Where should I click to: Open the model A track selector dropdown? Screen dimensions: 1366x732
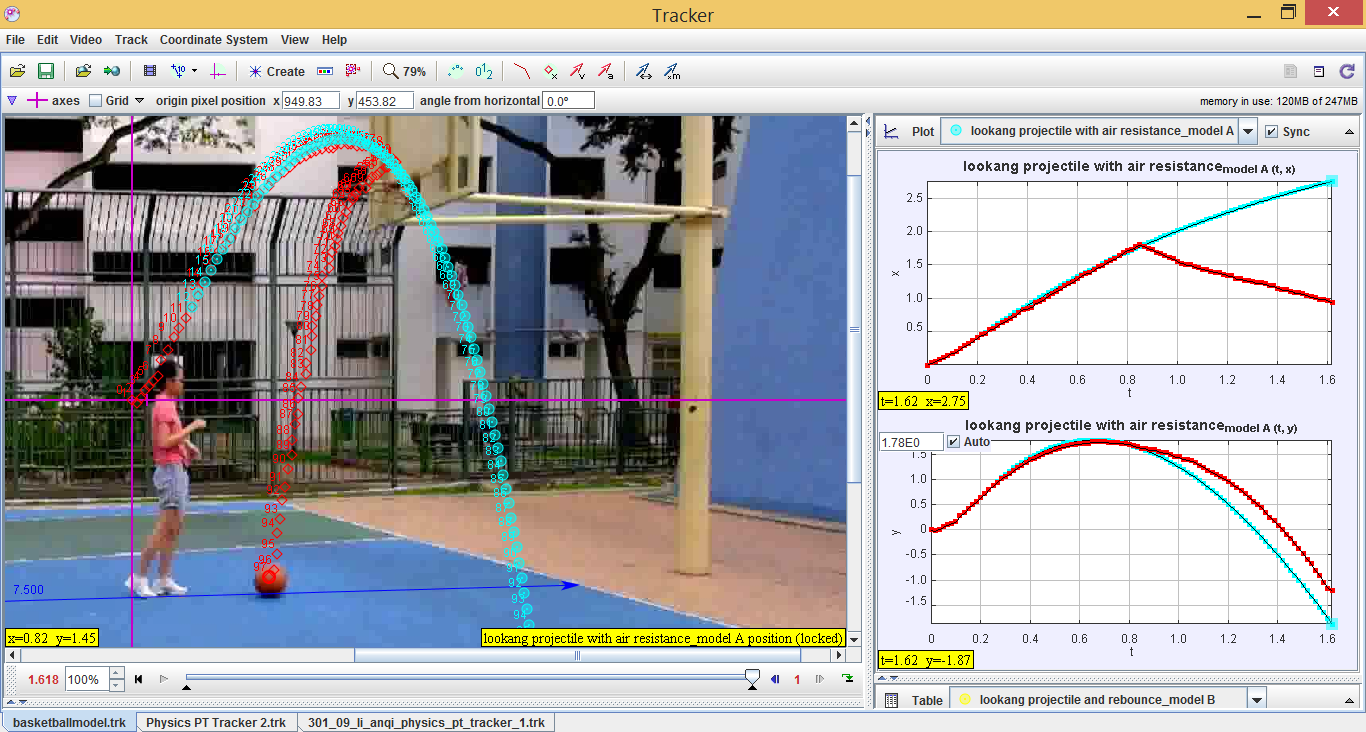tap(1246, 131)
